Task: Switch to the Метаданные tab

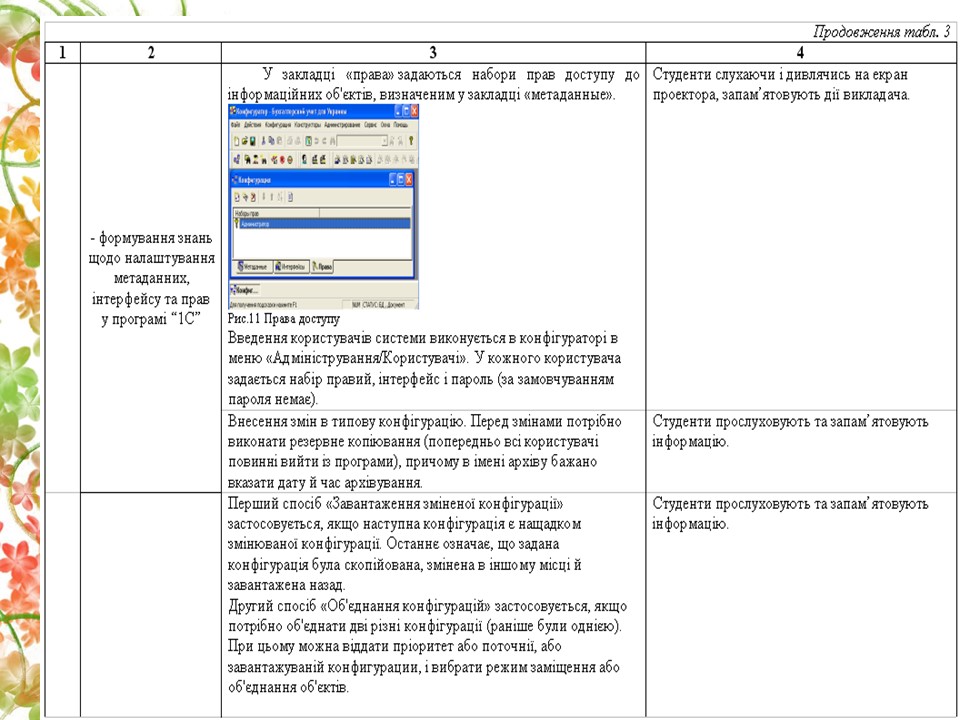Action: [x=252, y=267]
